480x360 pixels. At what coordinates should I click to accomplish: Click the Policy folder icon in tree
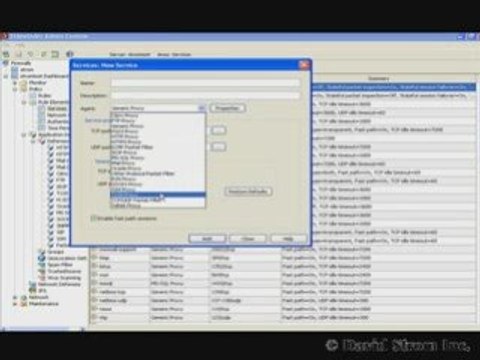coord(23,89)
